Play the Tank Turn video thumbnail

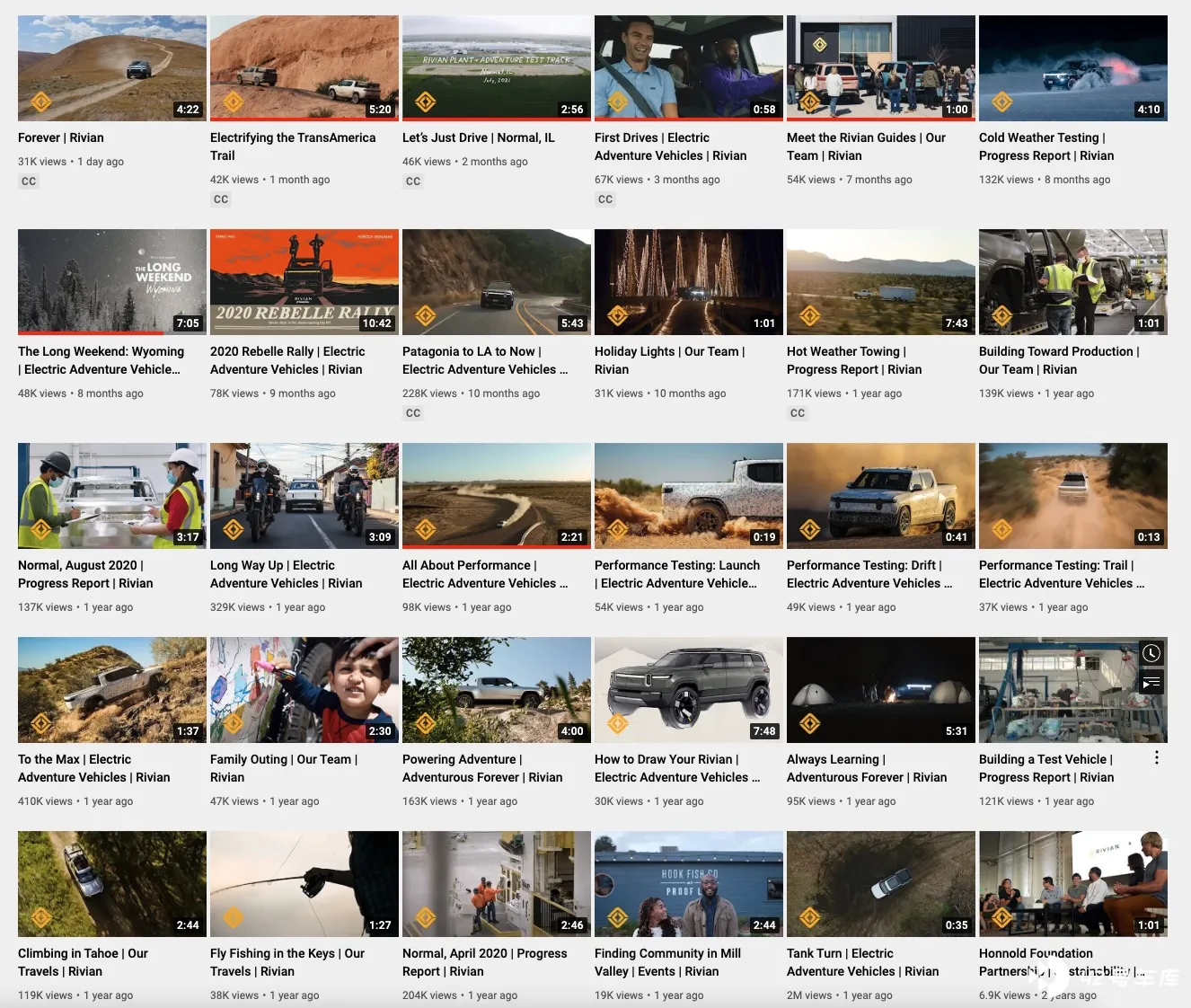[x=881, y=883]
